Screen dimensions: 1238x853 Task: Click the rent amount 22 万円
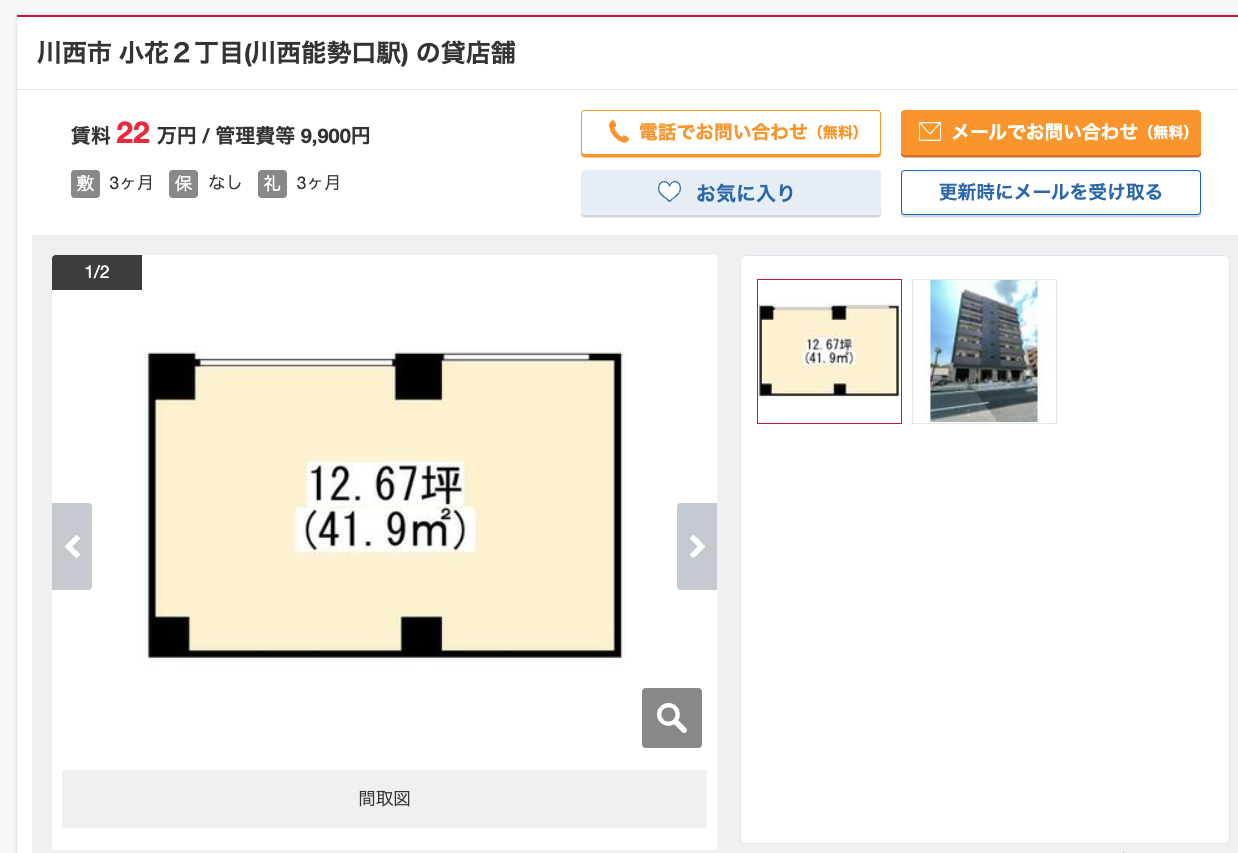click(156, 133)
